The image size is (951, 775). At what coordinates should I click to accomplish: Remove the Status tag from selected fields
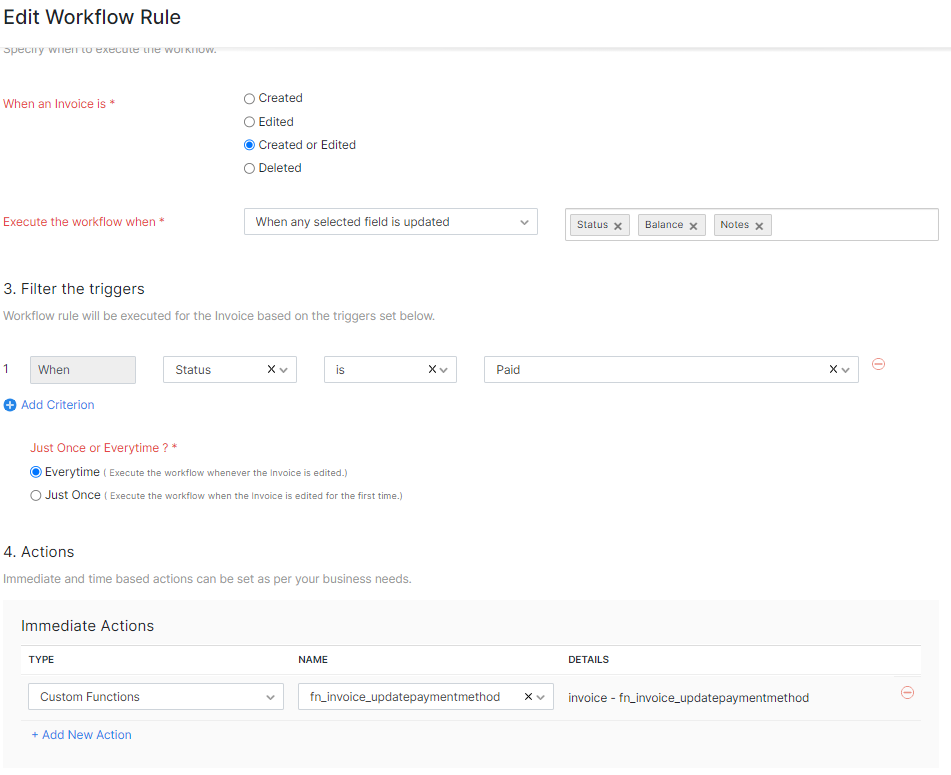[x=618, y=226]
